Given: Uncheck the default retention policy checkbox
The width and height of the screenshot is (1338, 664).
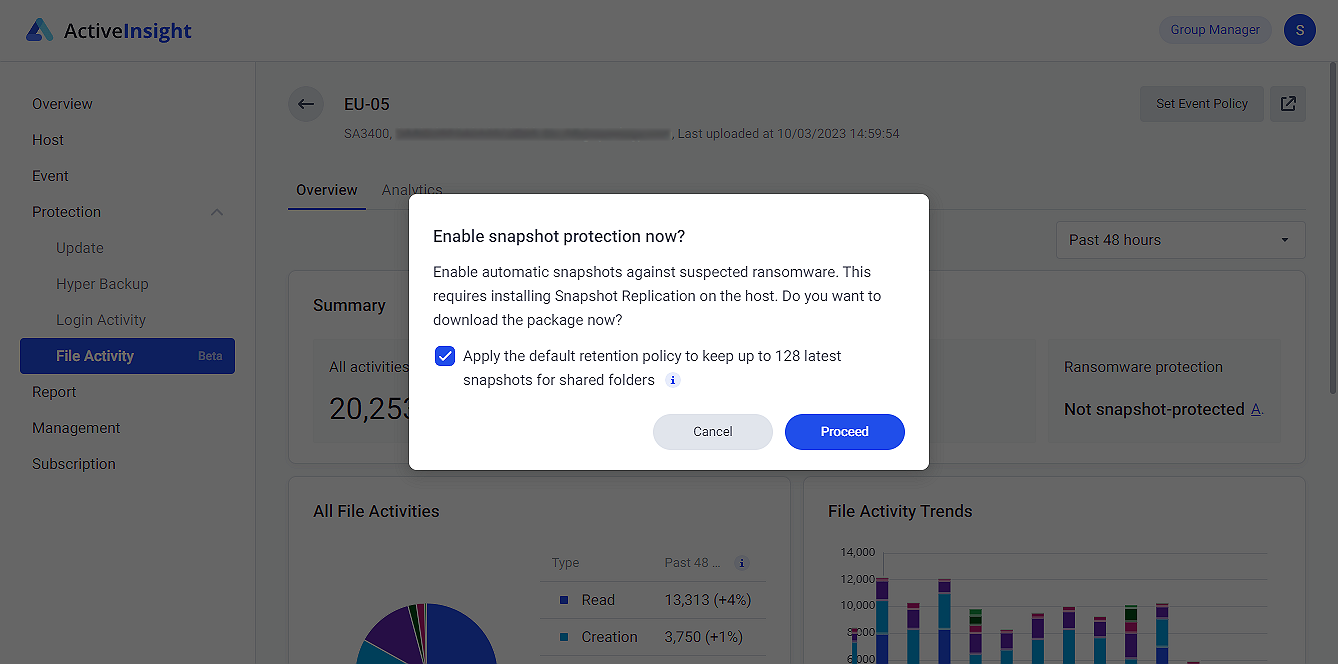Looking at the screenshot, I should point(445,356).
